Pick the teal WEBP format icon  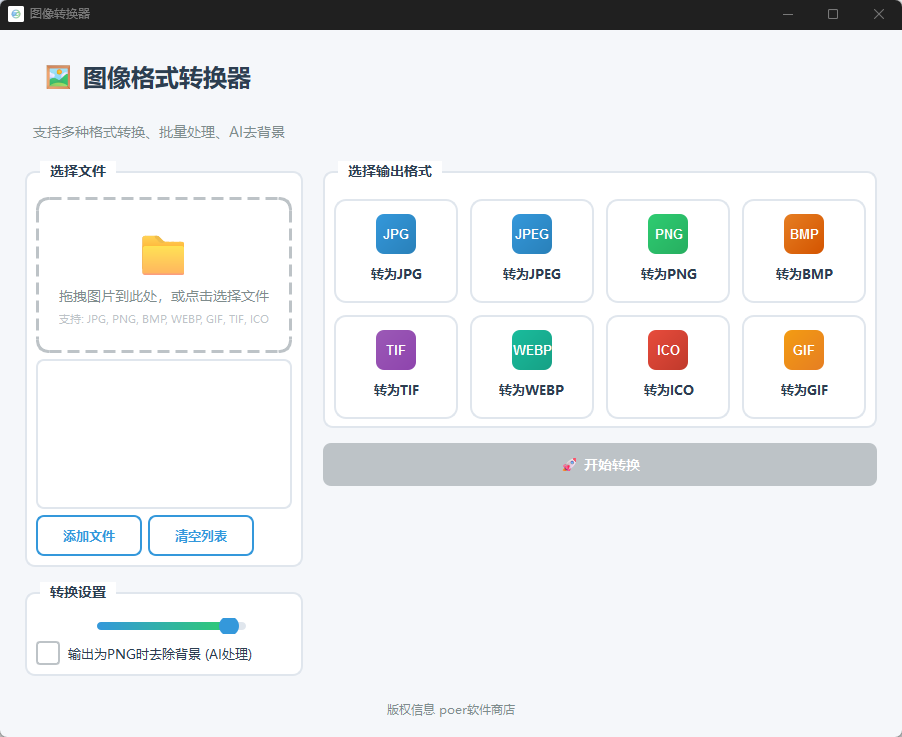coord(532,350)
